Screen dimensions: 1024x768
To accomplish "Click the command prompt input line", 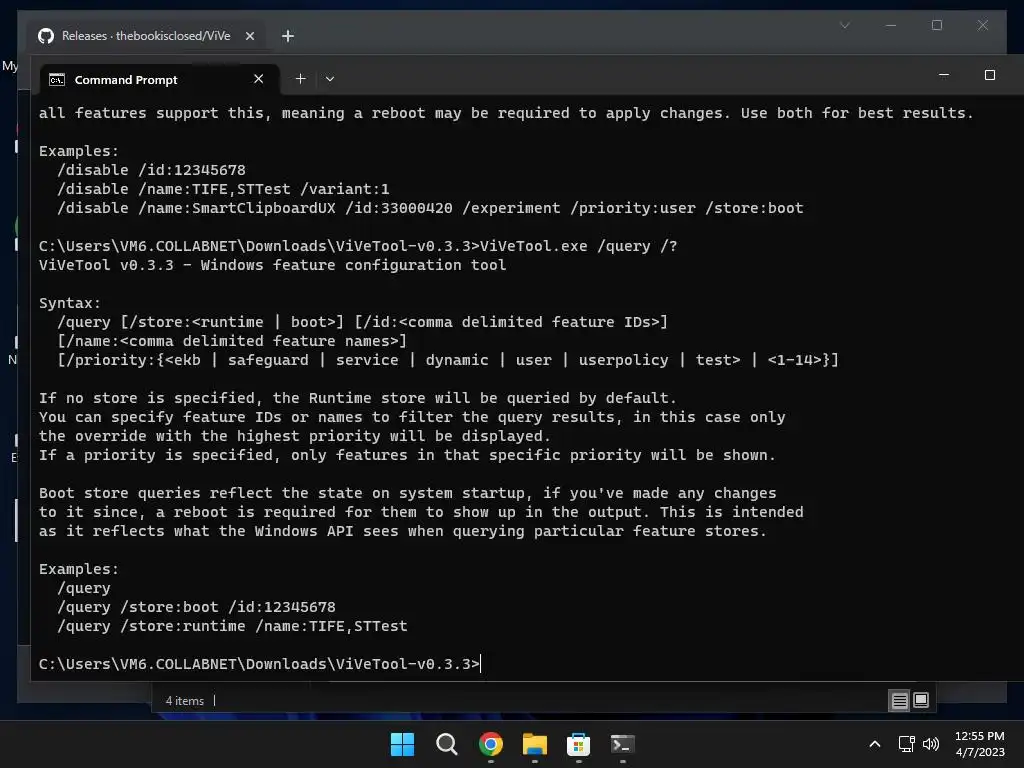I will 259,664.
